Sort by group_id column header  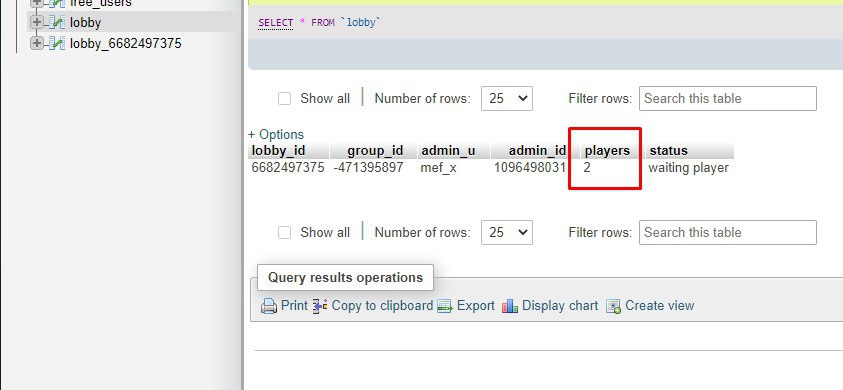[375, 151]
